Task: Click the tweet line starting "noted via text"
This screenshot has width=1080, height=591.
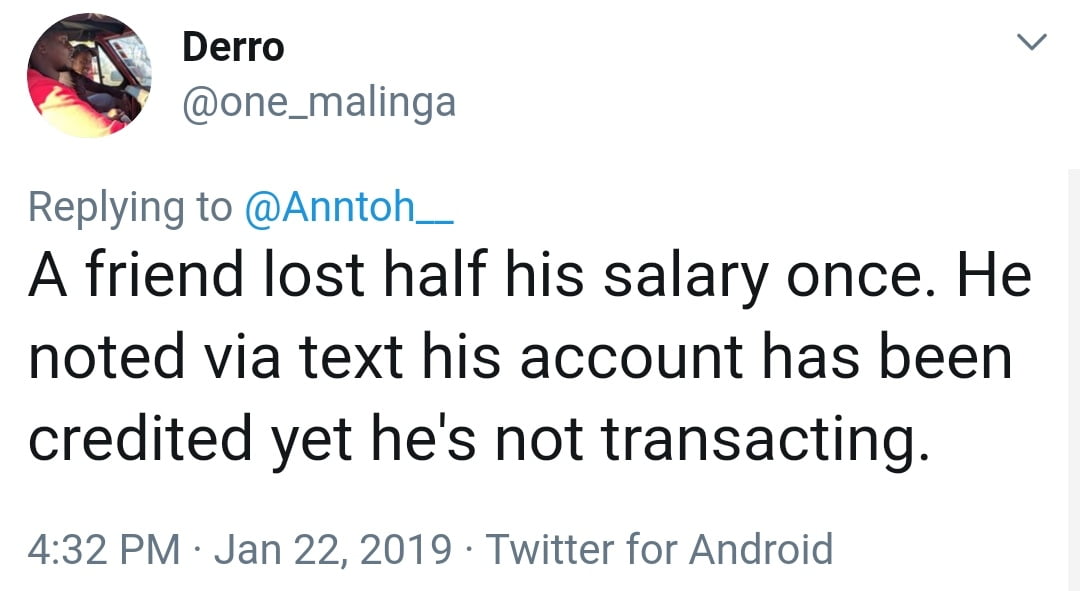Action: click(x=520, y=357)
